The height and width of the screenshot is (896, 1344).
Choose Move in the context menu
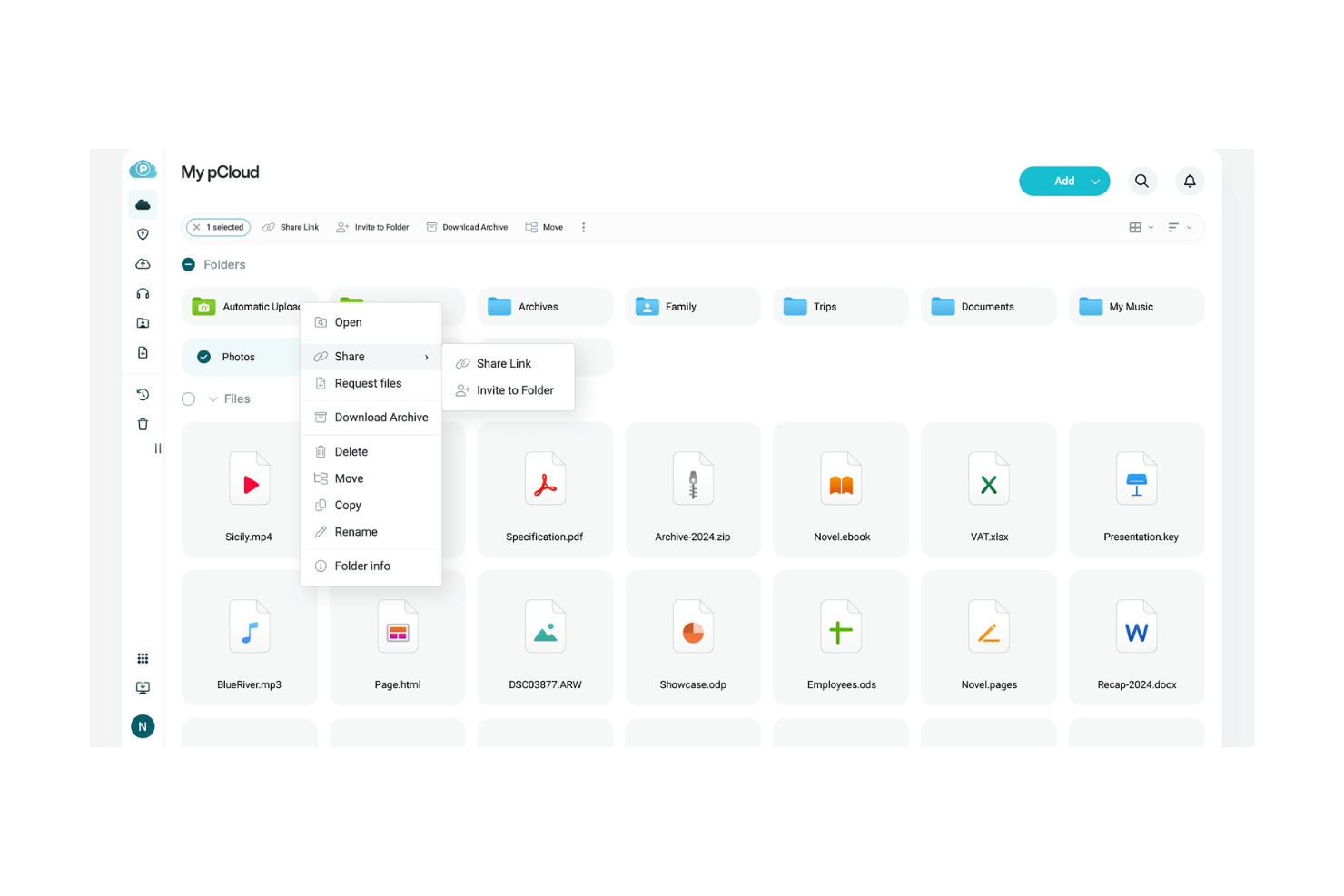point(371,478)
